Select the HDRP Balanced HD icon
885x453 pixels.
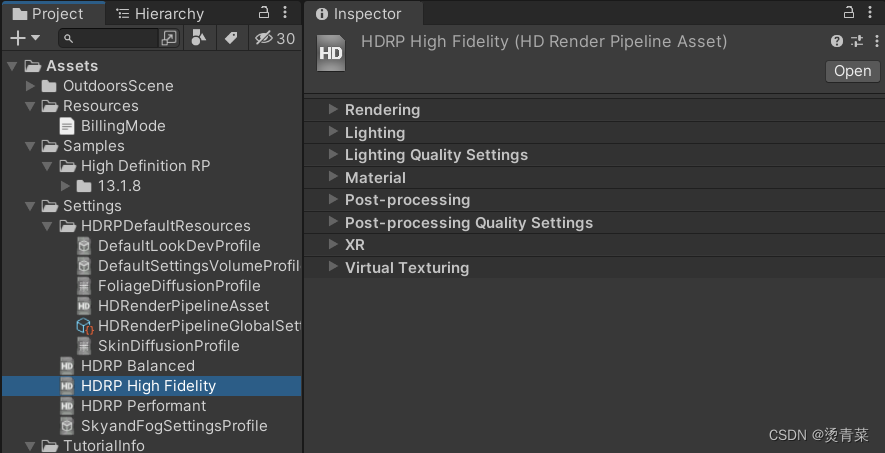point(67,366)
